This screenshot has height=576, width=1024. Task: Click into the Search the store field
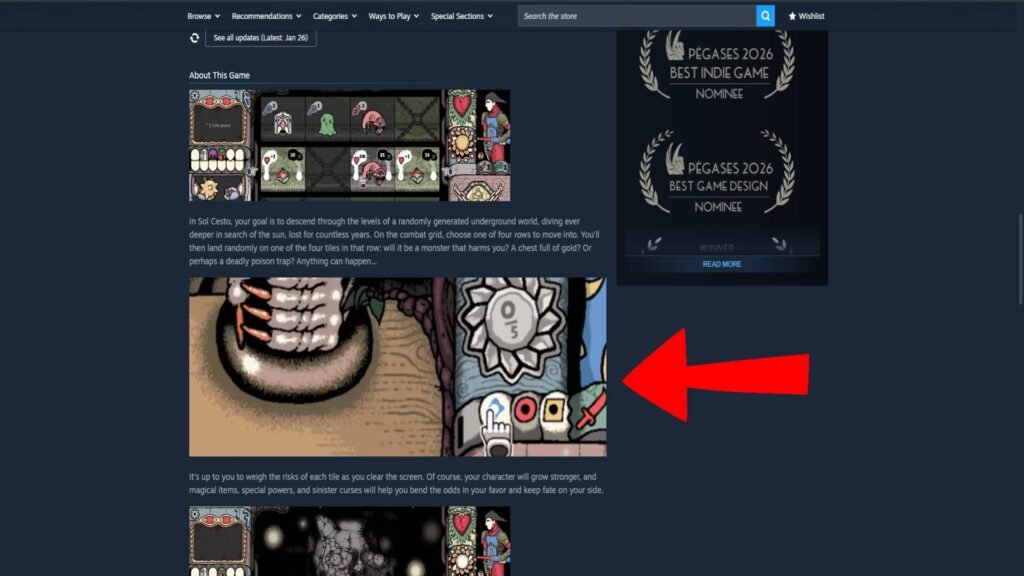point(636,16)
